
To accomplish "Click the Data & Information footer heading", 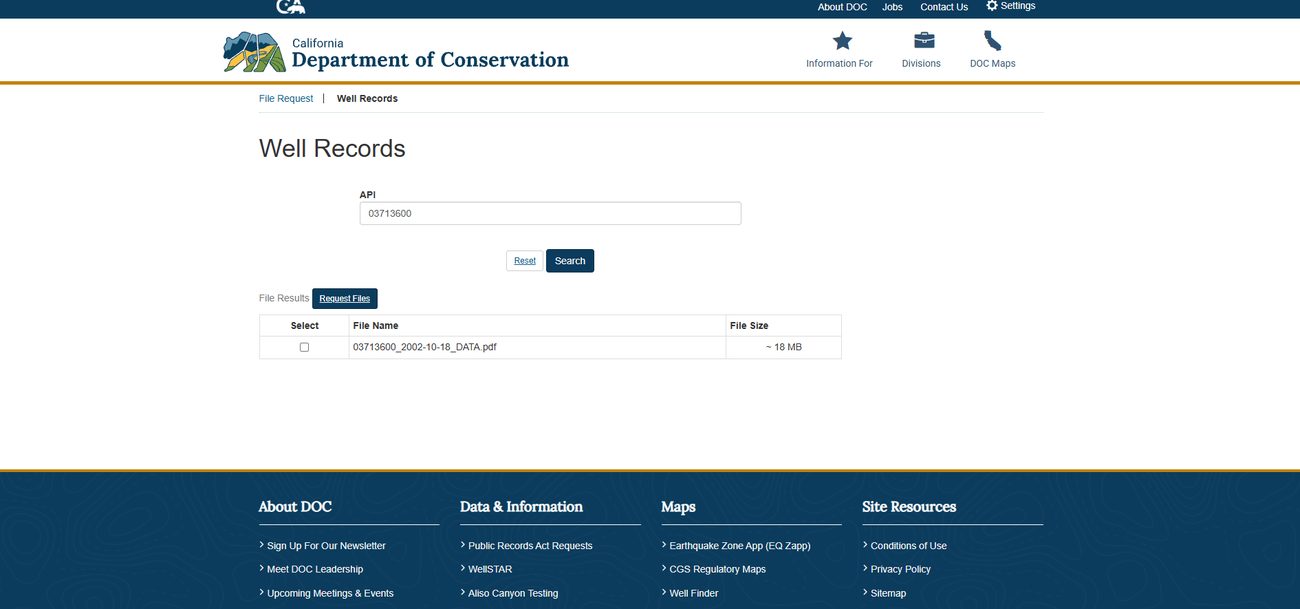I will [521, 507].
